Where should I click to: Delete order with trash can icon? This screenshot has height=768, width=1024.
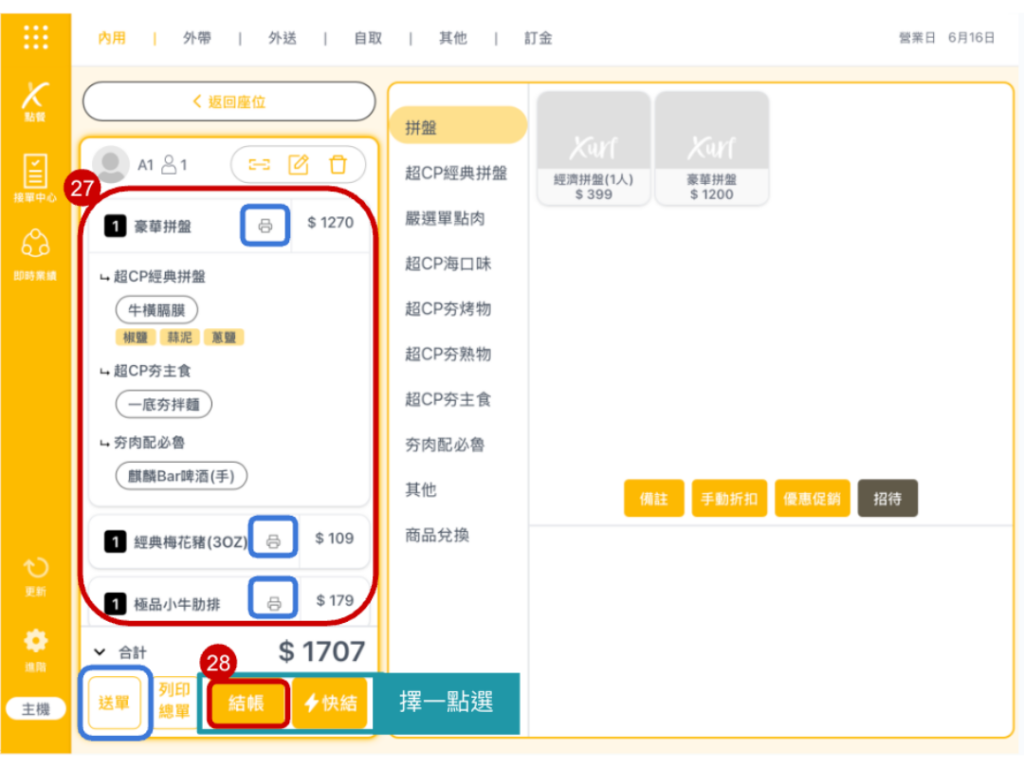(338, 164)
